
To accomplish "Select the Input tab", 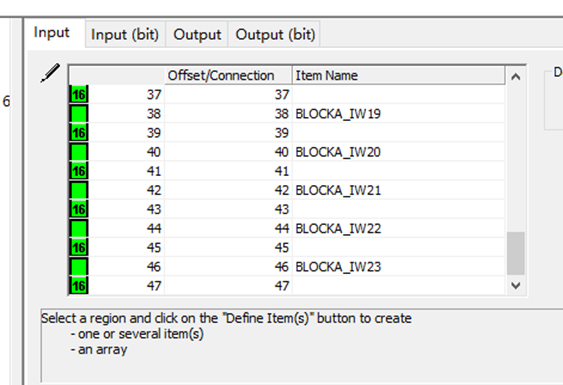I will point(51,33).
